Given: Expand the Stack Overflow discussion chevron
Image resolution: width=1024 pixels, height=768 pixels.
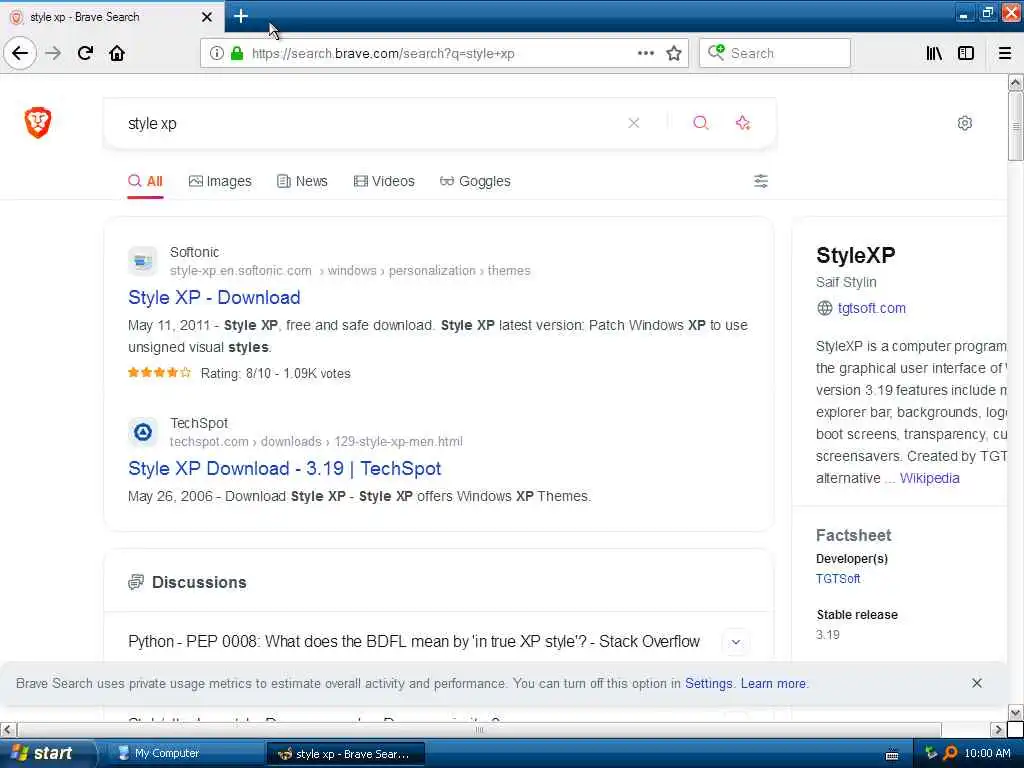Looking at the screenshot, I should tap(736, 642).
